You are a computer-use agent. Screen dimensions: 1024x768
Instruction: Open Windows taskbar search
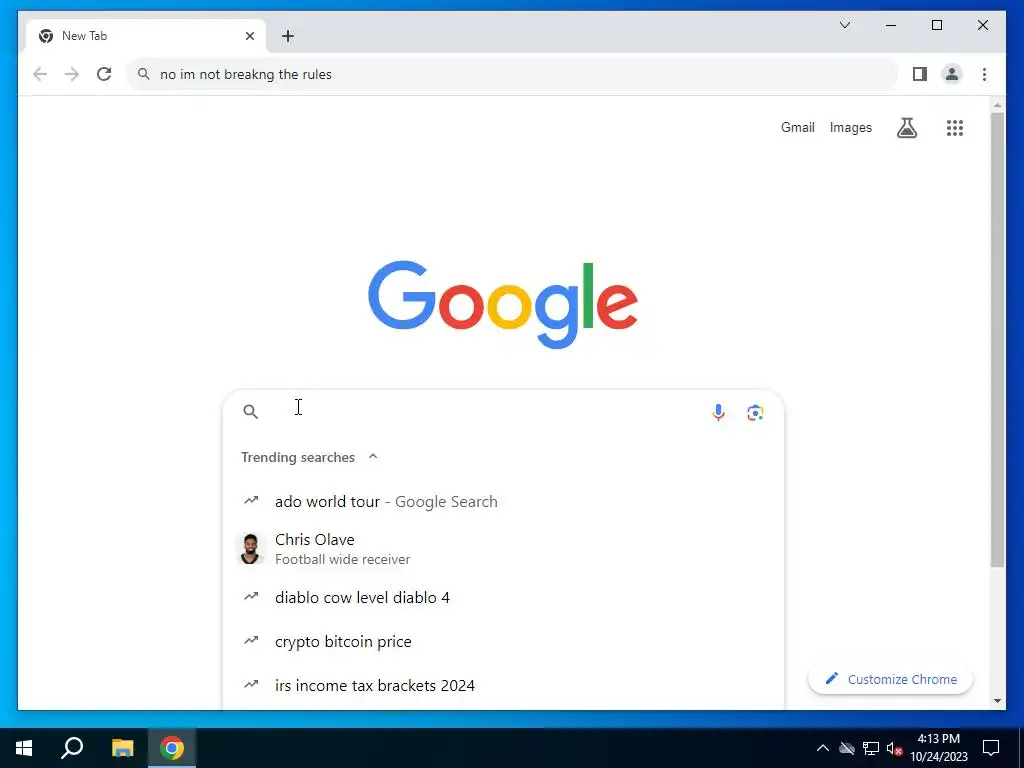point(72,748)
